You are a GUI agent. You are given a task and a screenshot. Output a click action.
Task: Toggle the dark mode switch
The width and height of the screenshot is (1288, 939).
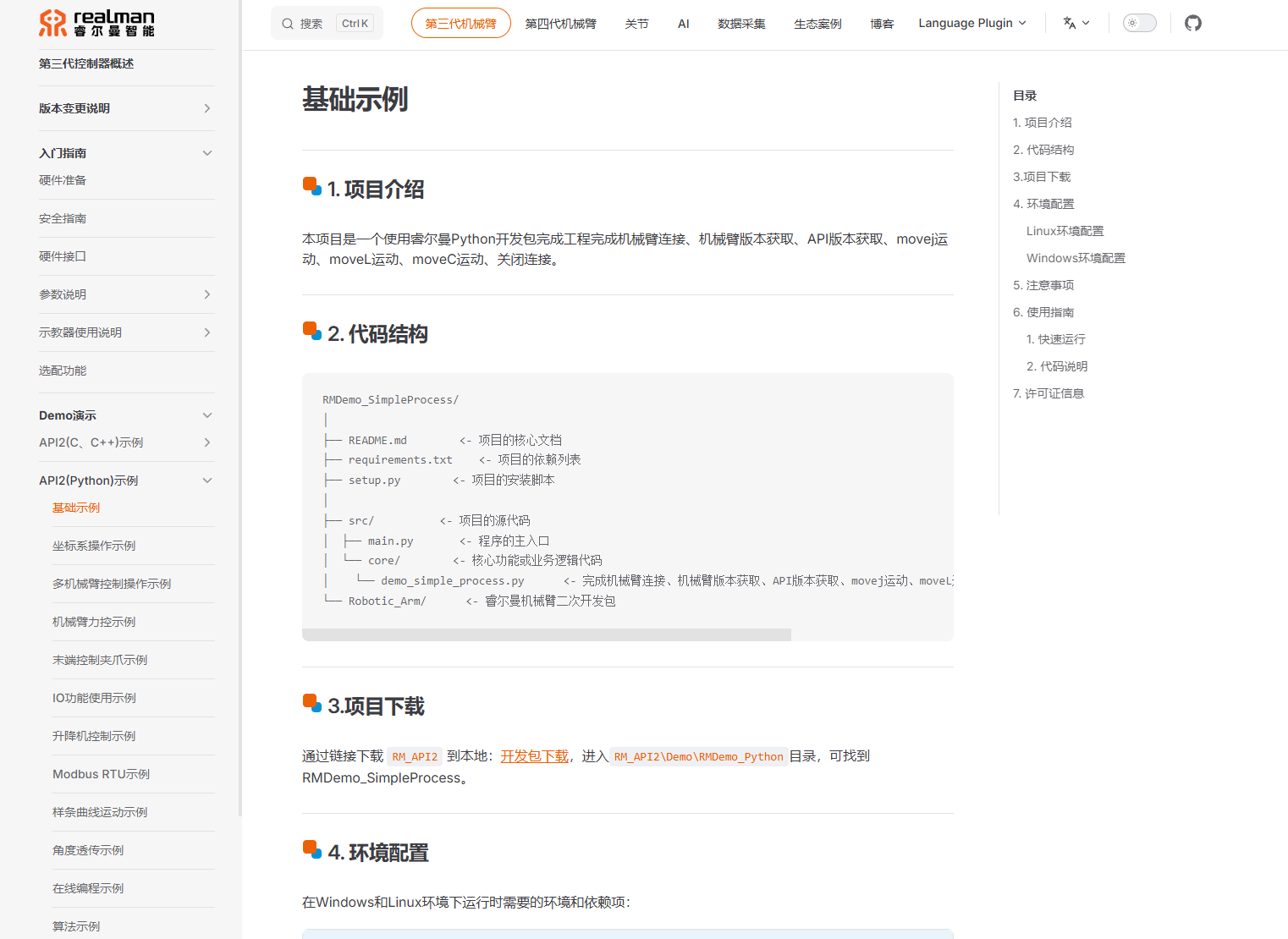(x=1139, y=23)
